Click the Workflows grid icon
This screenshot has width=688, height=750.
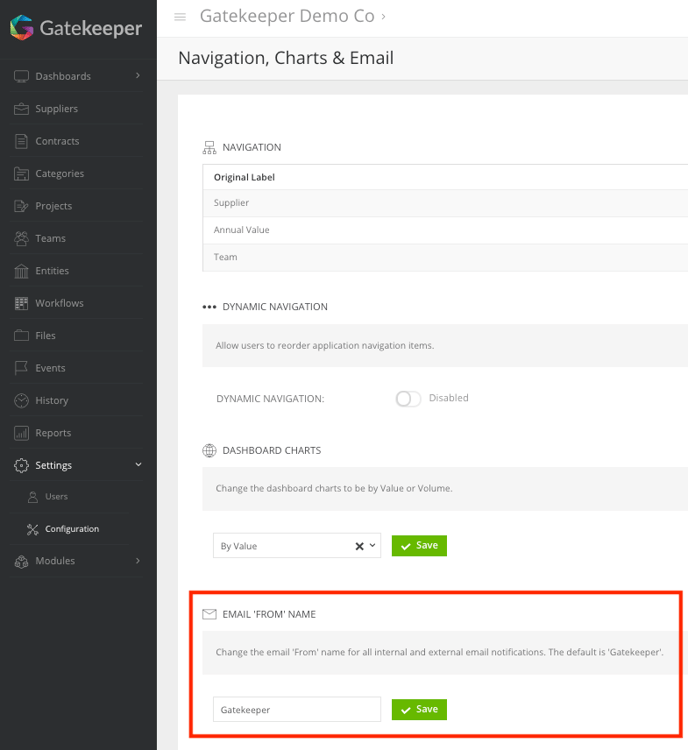click(21, 303)
